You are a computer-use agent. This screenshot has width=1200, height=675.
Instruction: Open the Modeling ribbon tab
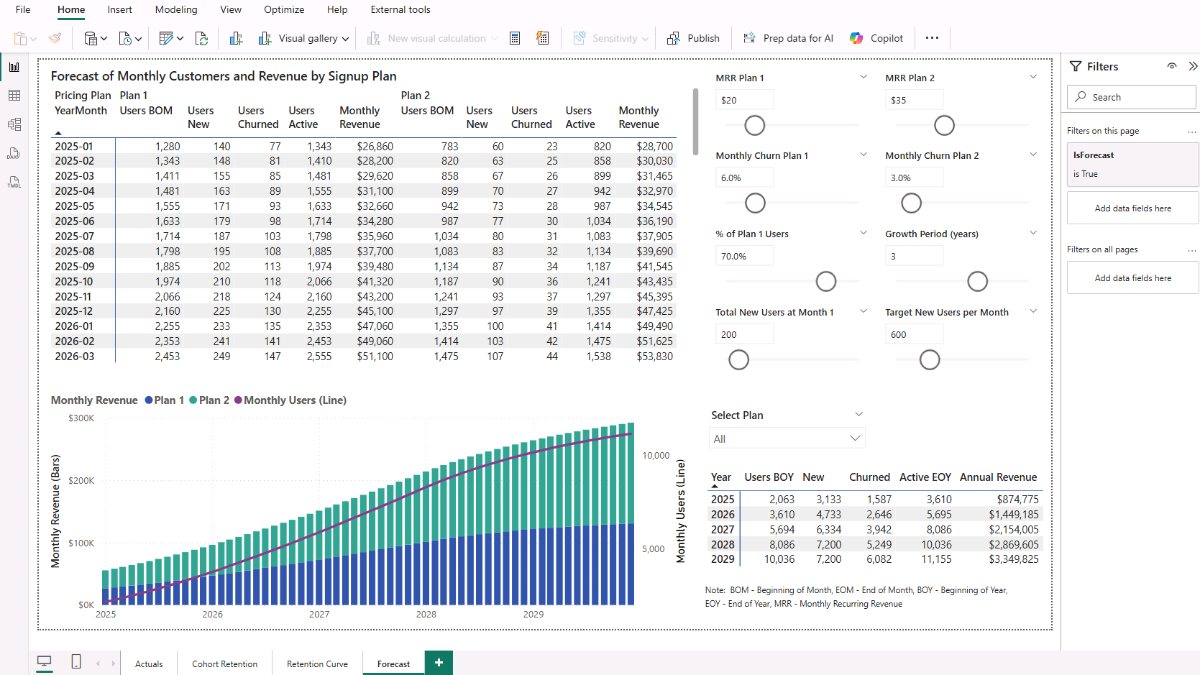[176, 10]
